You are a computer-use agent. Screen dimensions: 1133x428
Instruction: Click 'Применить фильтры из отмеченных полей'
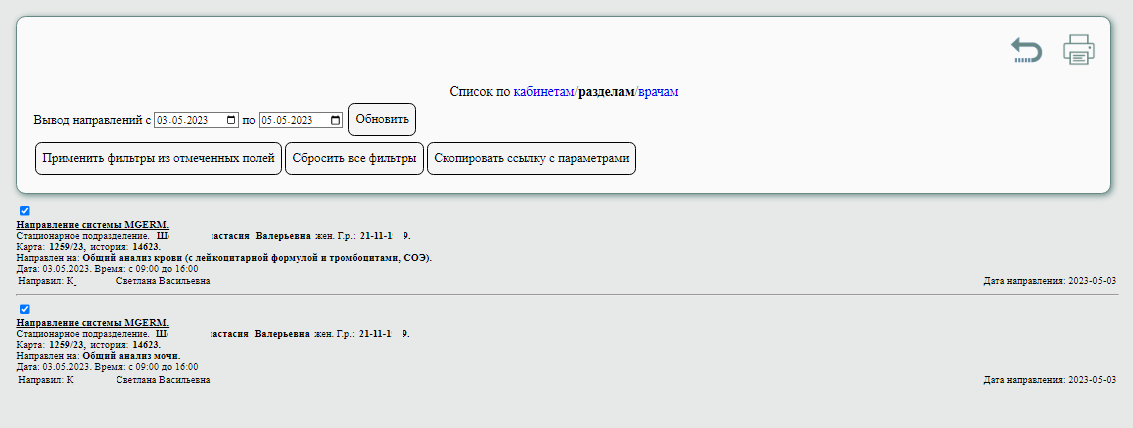point(158,159)
